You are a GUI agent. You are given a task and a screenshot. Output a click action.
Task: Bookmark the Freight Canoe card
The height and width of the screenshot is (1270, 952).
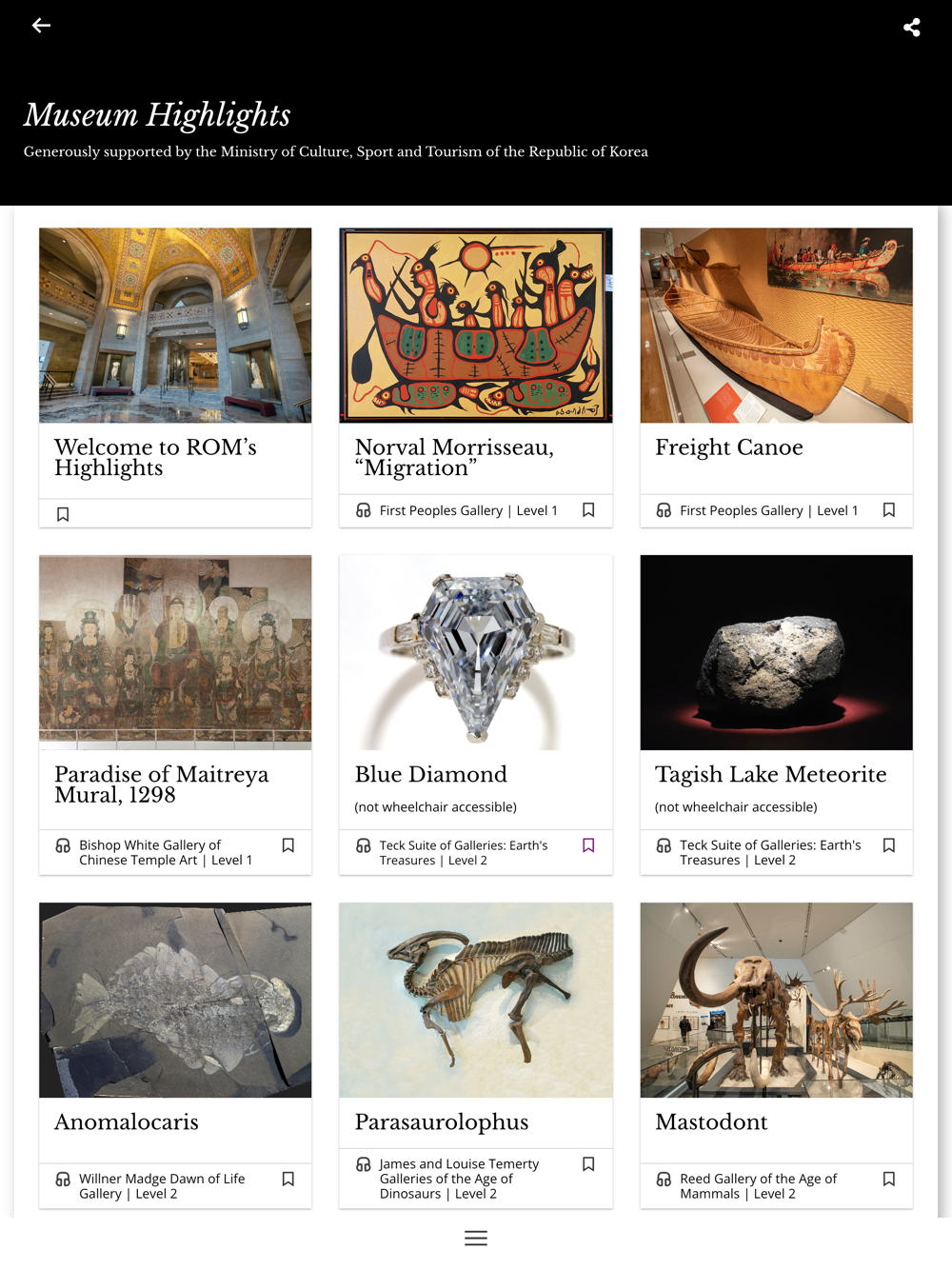[889, 510]
